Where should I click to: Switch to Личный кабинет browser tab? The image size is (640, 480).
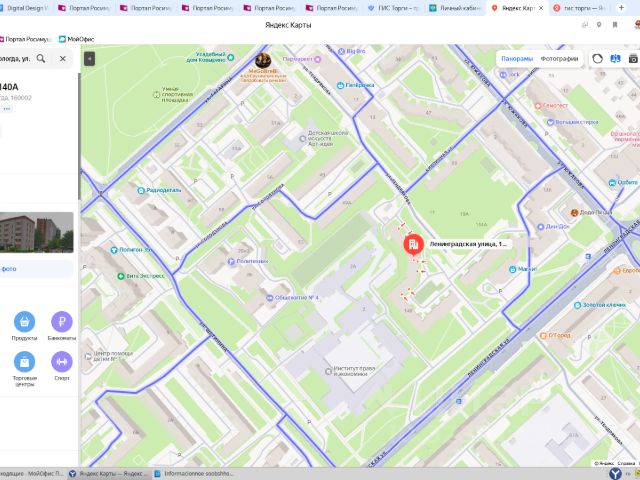455,8
